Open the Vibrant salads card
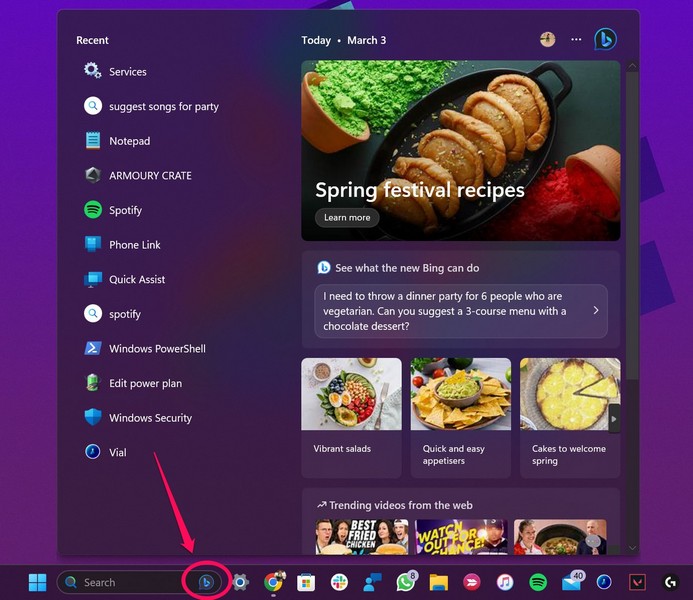Viewport: 693px width, 600px height. click(351, 418)
